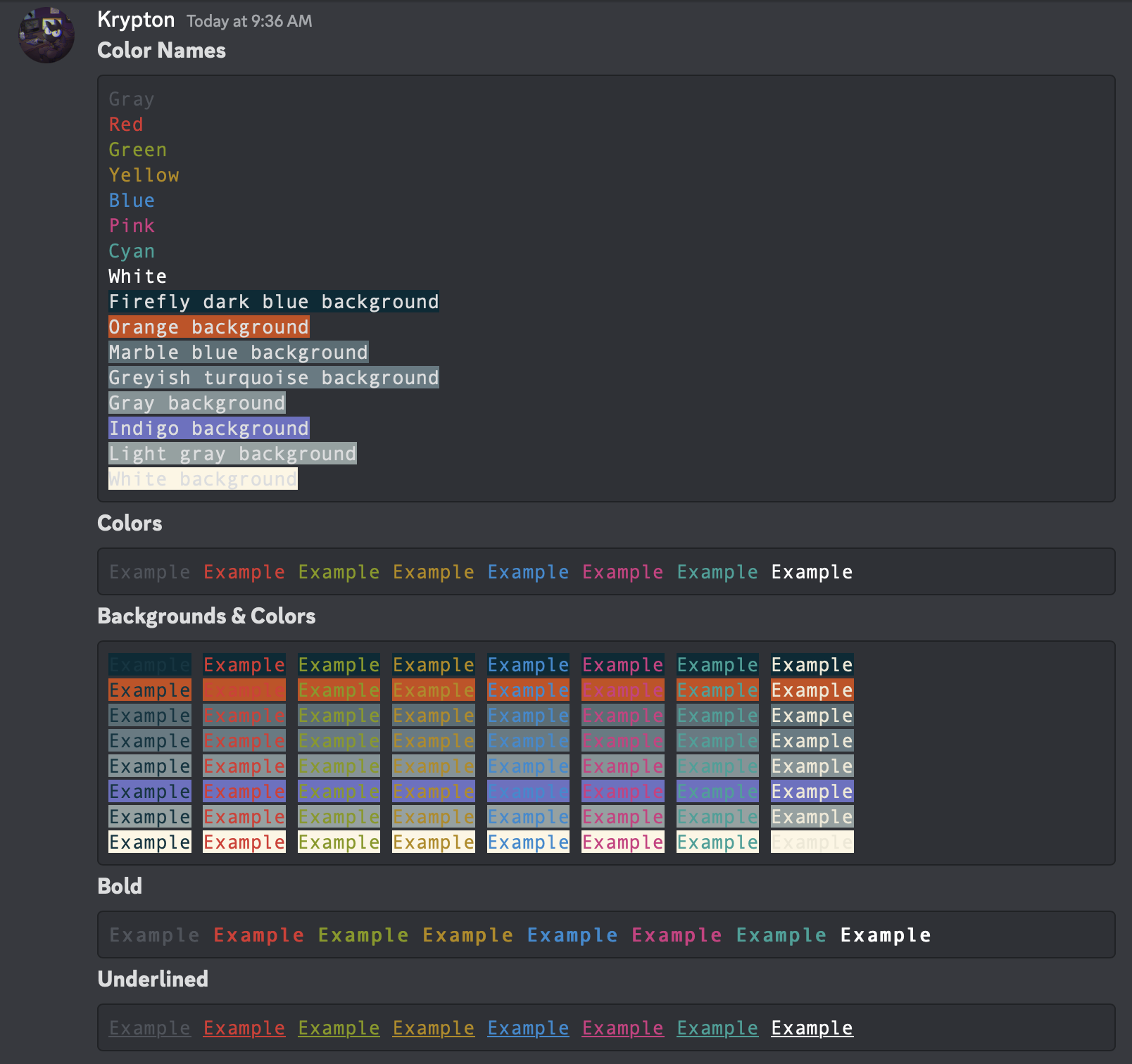Select the pink text 'Pink'
This screenshot has height=1064, width=1132.
click(132, 226)
